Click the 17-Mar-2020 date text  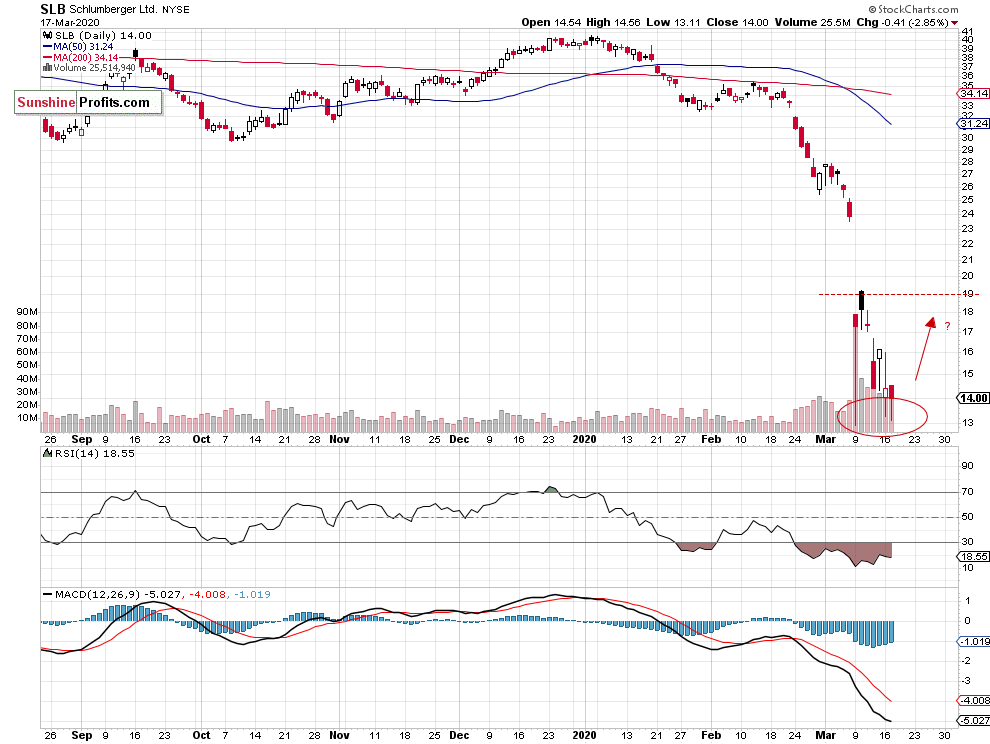point(69,22)
